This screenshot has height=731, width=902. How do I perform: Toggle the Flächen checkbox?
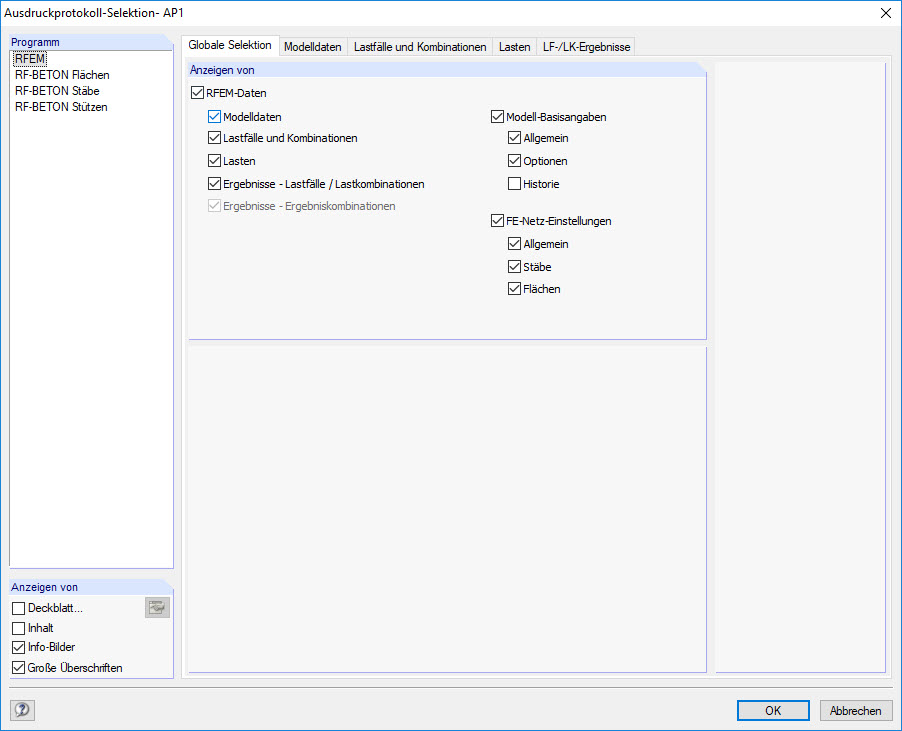[514, 289]
